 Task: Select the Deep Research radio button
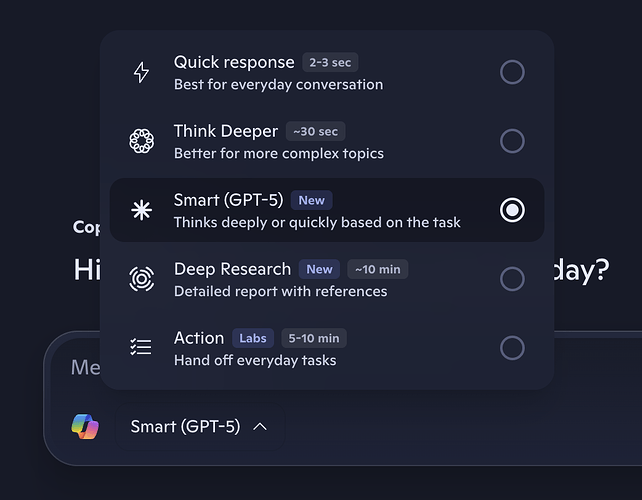click(x=511, y=279)
